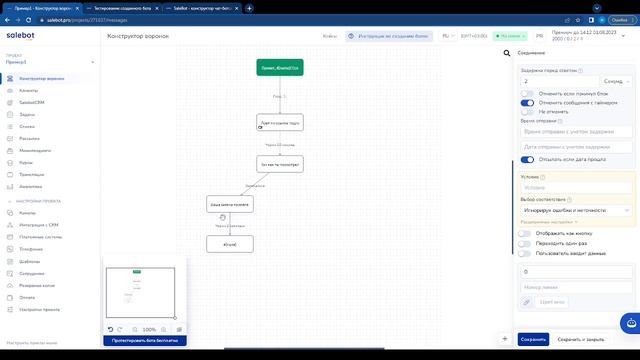Expand Расширенные настройки section

[549, 222]
